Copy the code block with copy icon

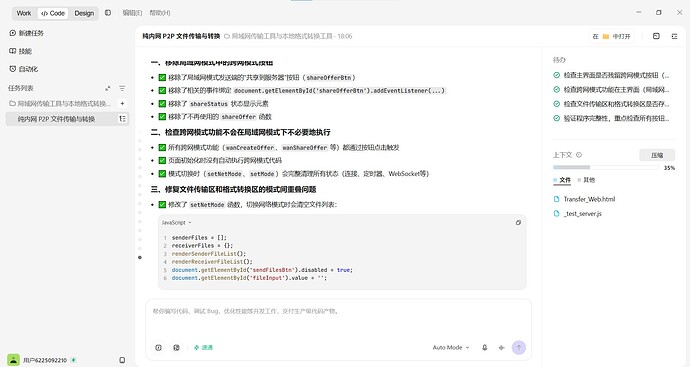[x=518, y=223]
